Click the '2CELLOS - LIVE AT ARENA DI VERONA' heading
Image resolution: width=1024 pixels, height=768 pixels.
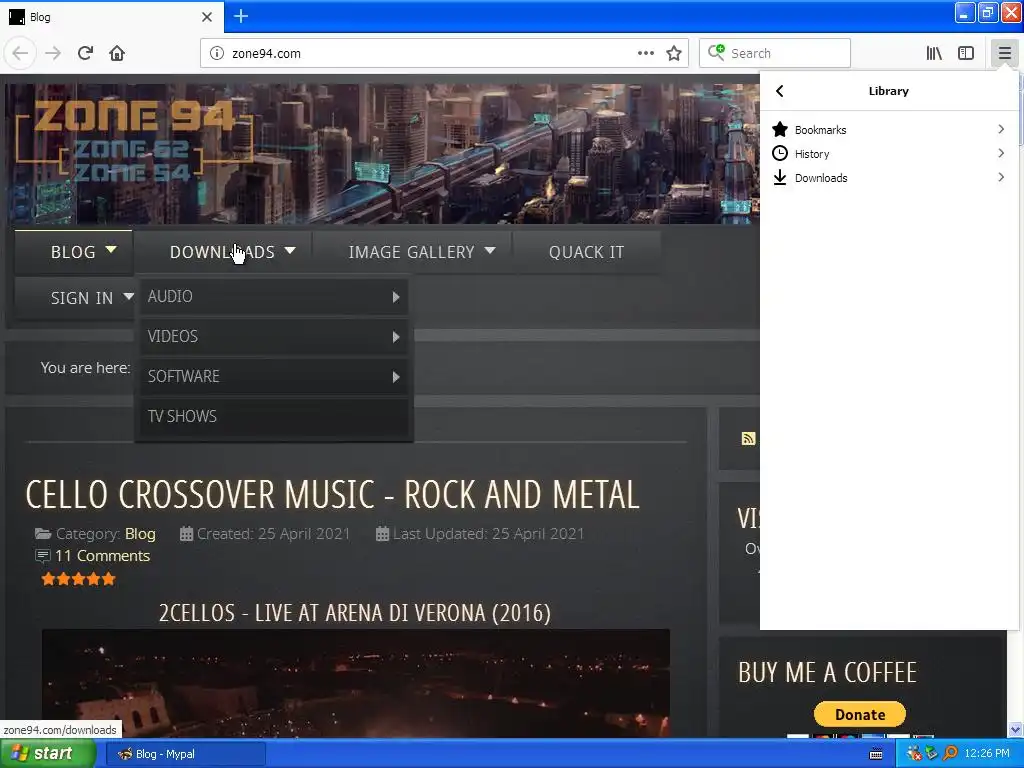click(355, 613)
